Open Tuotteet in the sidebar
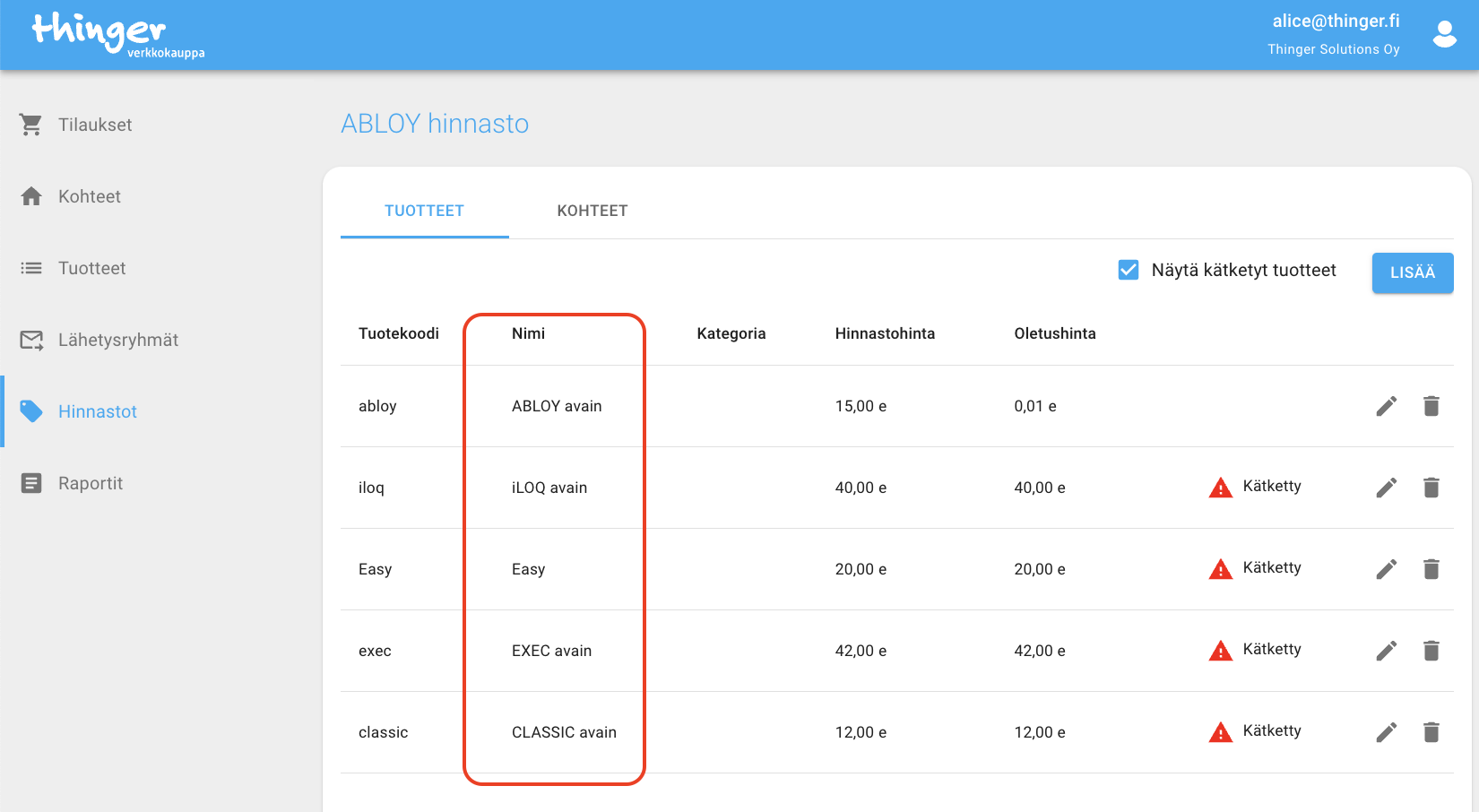Viewport: 1479px width, 812px height. 92,268
